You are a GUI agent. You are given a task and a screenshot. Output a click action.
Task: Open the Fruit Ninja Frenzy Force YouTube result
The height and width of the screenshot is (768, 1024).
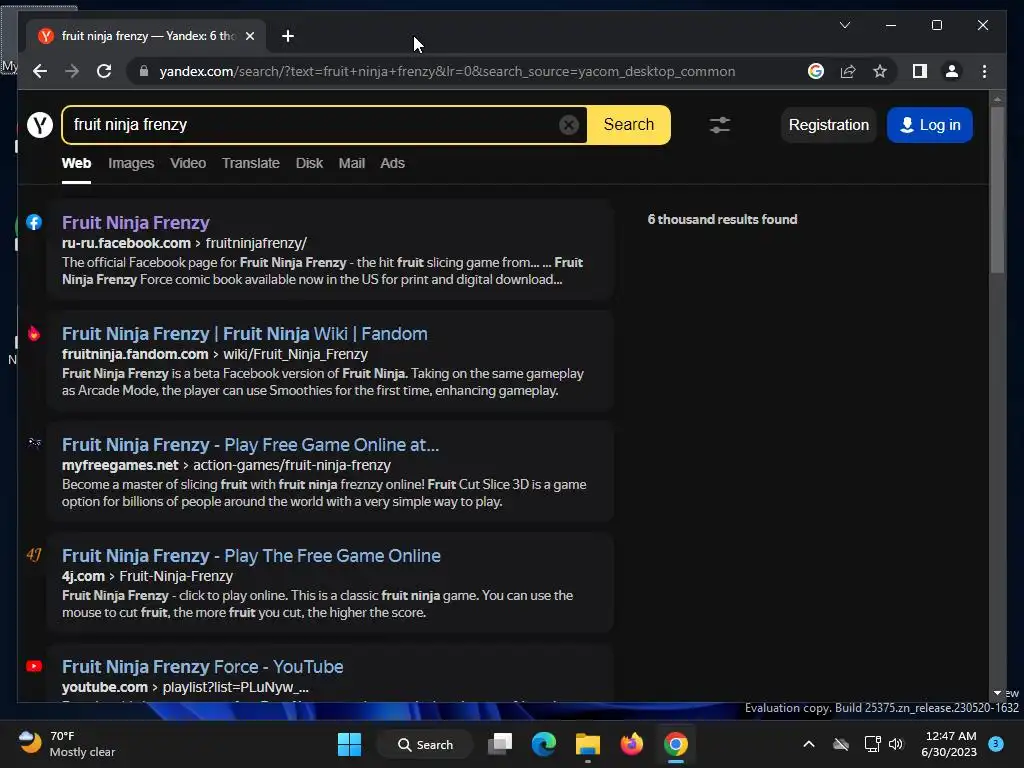pos(202,667)
